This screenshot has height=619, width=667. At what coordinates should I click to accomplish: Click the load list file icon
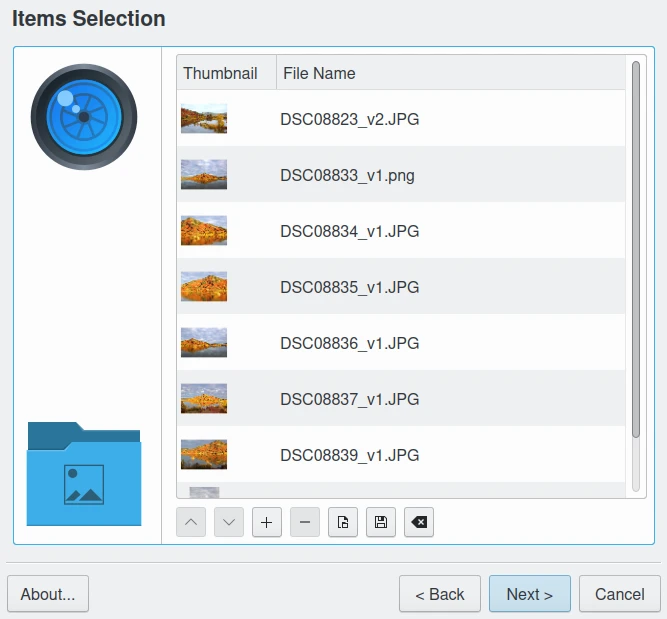point(343,522)
